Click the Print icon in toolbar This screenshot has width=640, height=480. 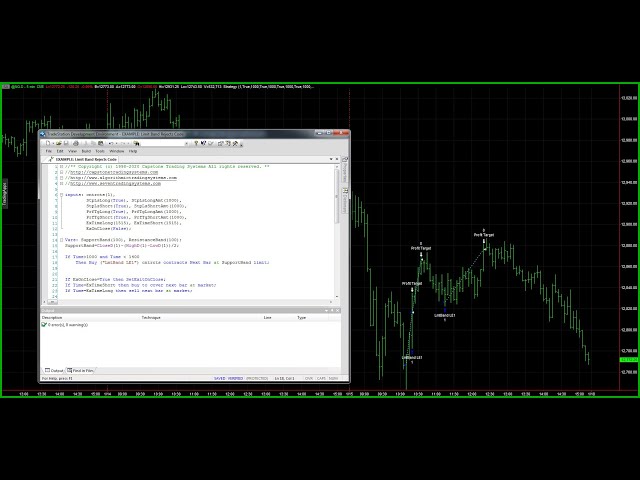(x=76, y=143)
